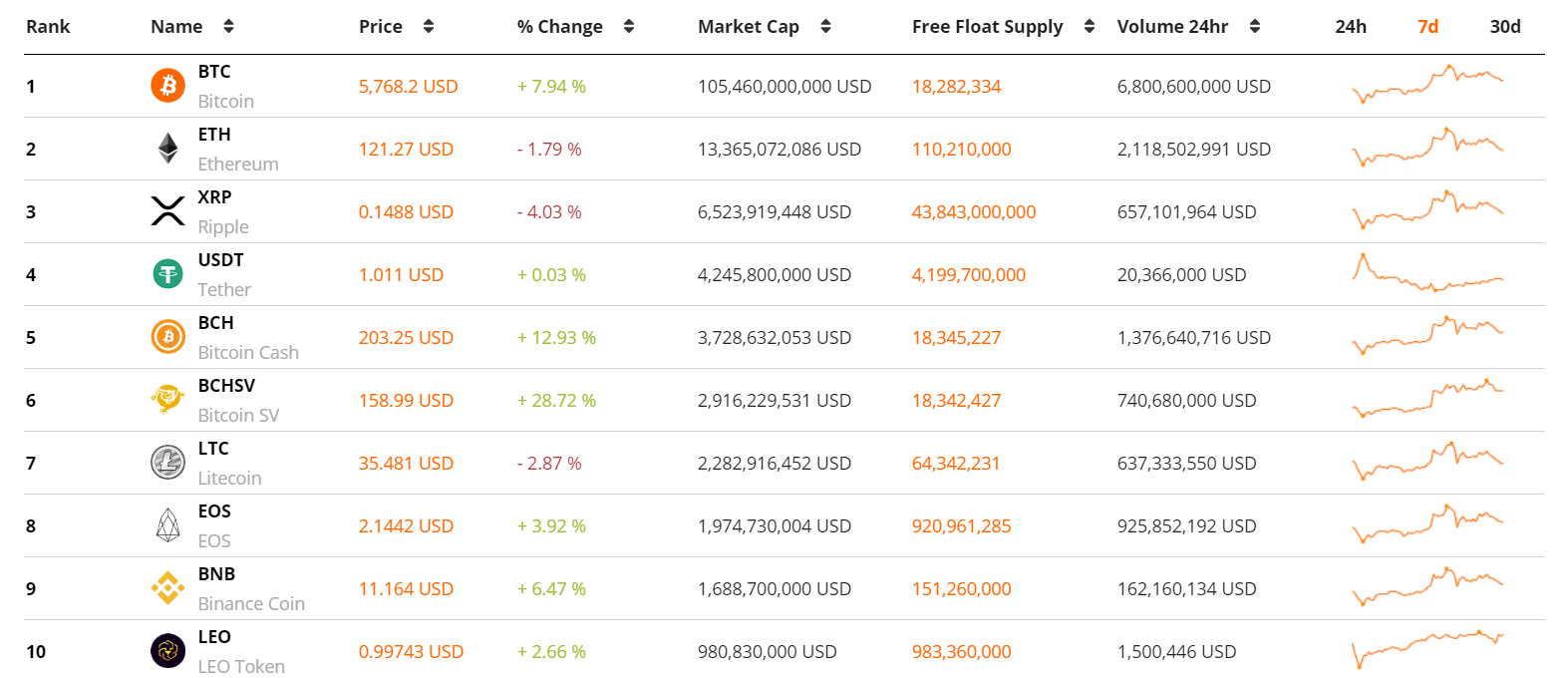Image resolution: width=1568 pixels, height=678 pixels.
Task: Click Ethereum free float supply 110,210,000
Action: click(x=961, y=150)
